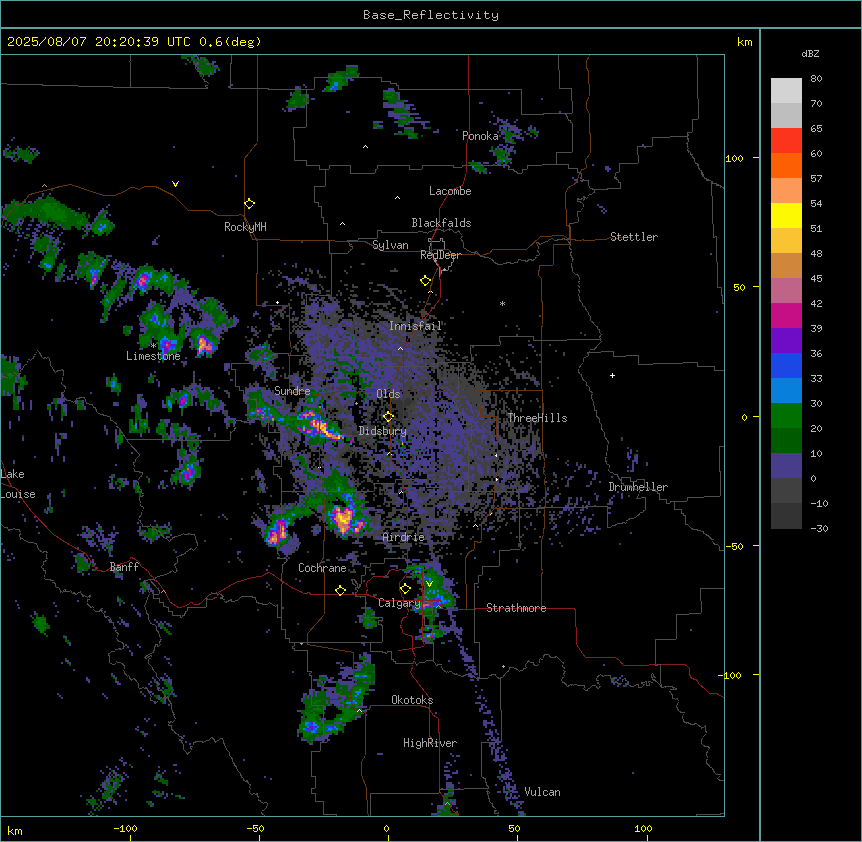Screen dimensions: 862x842
Task: Click the Limestone label
Action: click(x=153, y=356)
